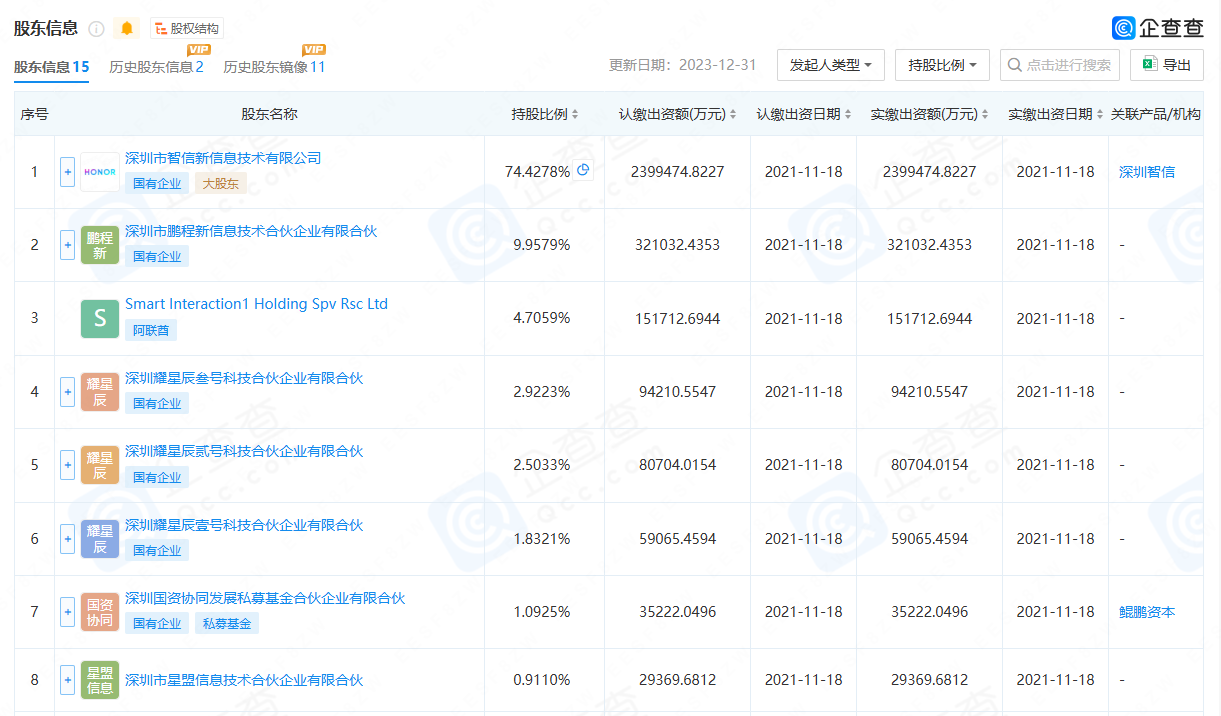The width and height of the screenshot is (1221, 716).
Task: Click the 星盟信息 logo icon
Action: pyautogui.click(x=100, y=680)
